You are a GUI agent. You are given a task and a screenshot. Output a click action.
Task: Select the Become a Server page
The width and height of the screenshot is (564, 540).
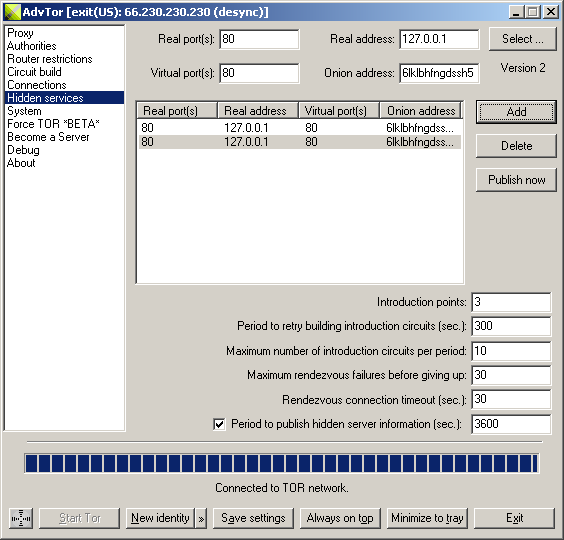pos(48,137)
